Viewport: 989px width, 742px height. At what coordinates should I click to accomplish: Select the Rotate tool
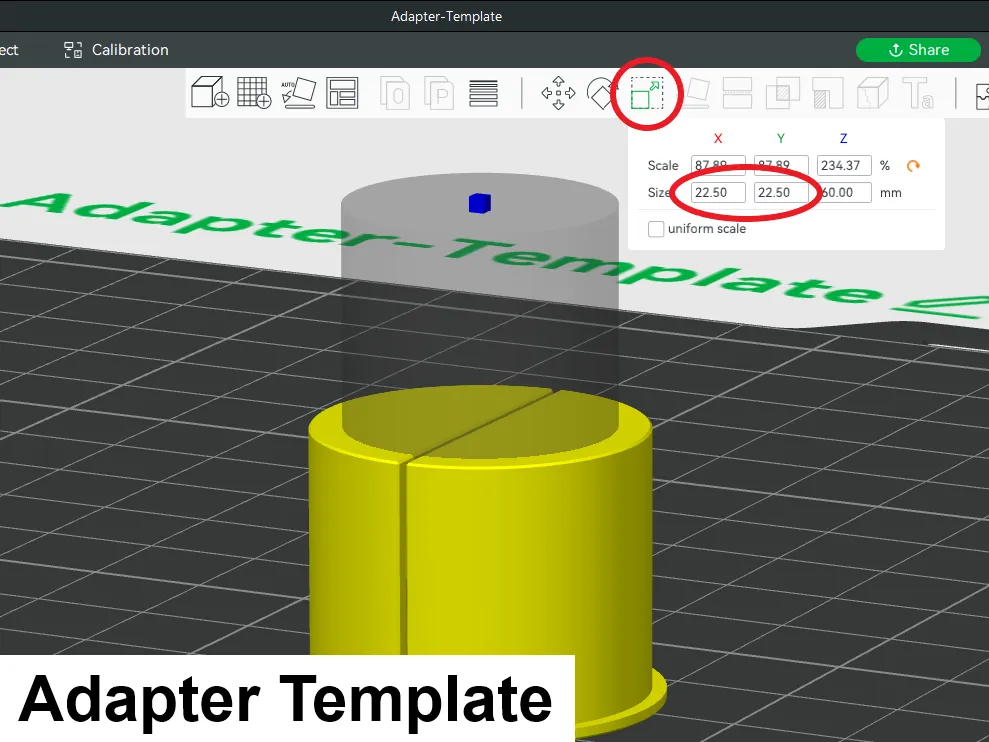coord(602,94)
